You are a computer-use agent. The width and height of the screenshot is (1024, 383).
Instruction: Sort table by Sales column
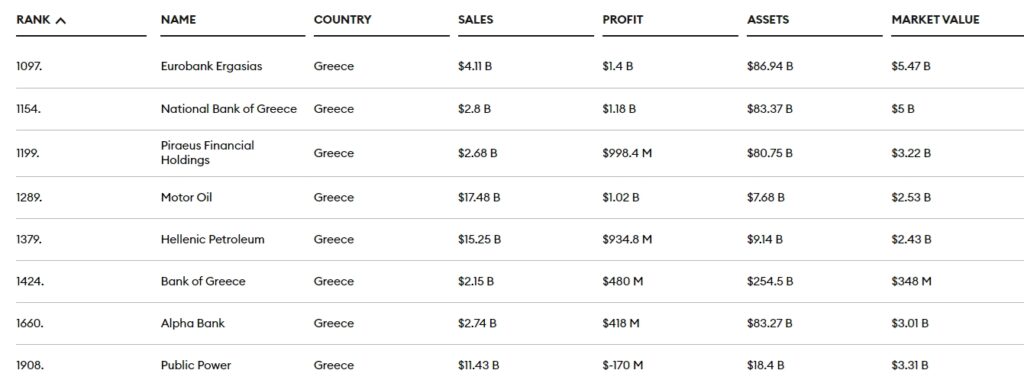coord(475,20)
